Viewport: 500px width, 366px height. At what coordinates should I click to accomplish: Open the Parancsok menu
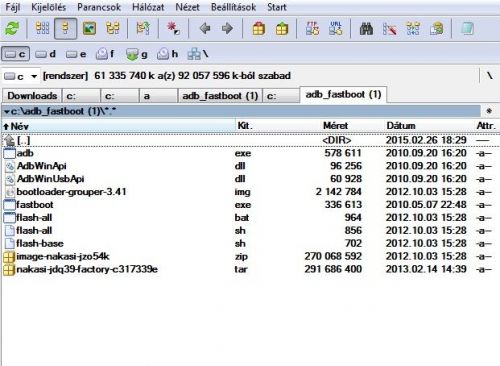(x=99, y=7)
